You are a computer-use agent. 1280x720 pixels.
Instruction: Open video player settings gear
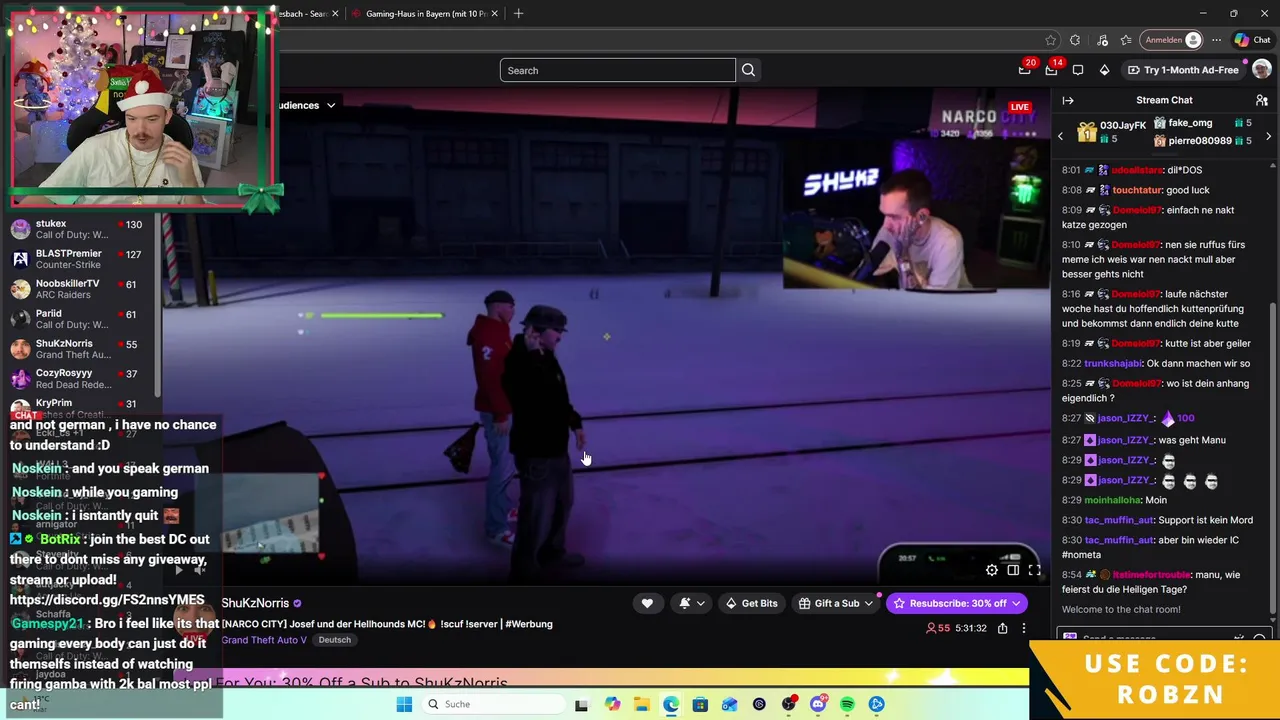click(991, 570)
